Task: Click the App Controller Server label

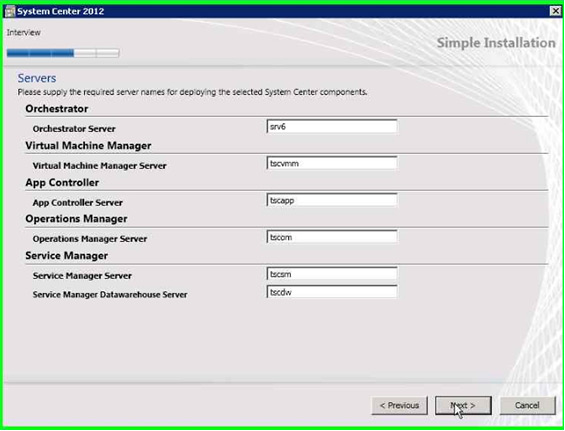Action: 77,203
